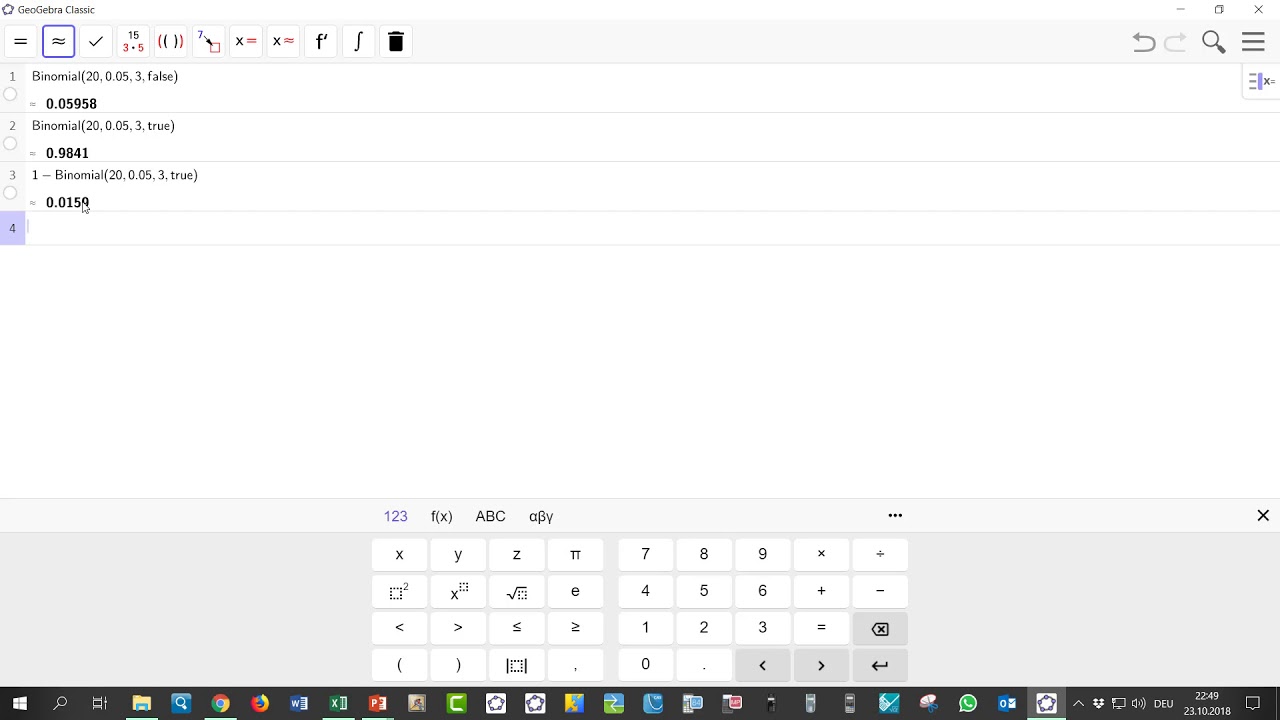Tap the greater-than-or-equal (≥) key
Image resolution: width=1280 pixels, height=720 pixels.
point(575,628)
